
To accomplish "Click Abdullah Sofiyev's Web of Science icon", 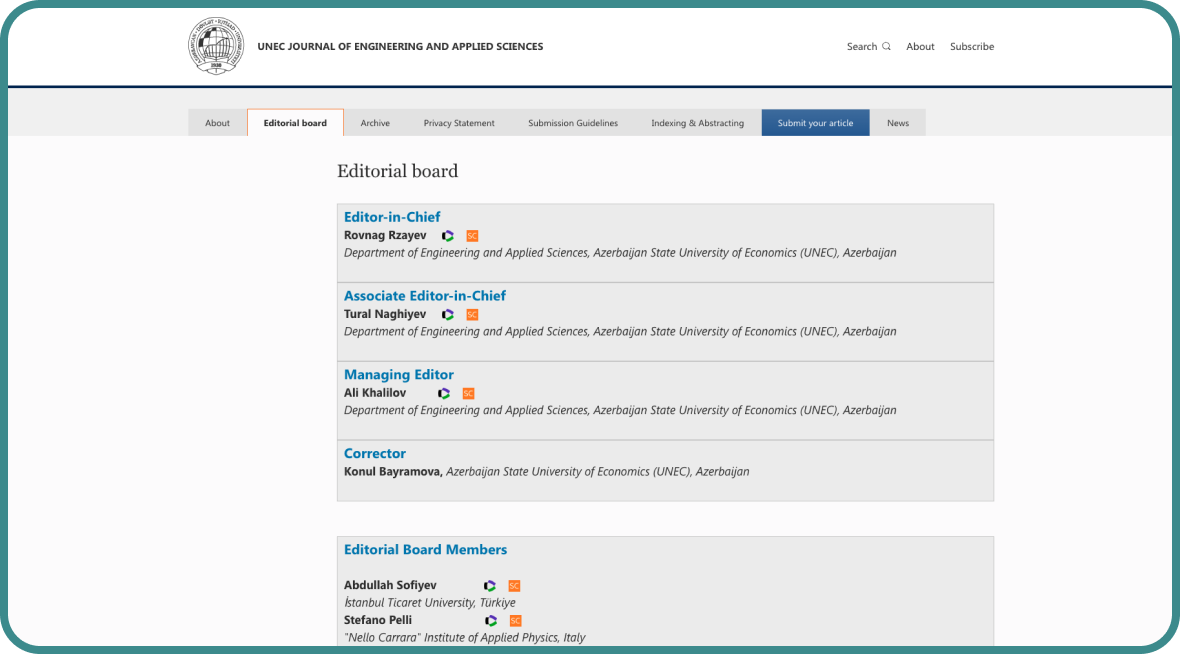I will 490,586.
